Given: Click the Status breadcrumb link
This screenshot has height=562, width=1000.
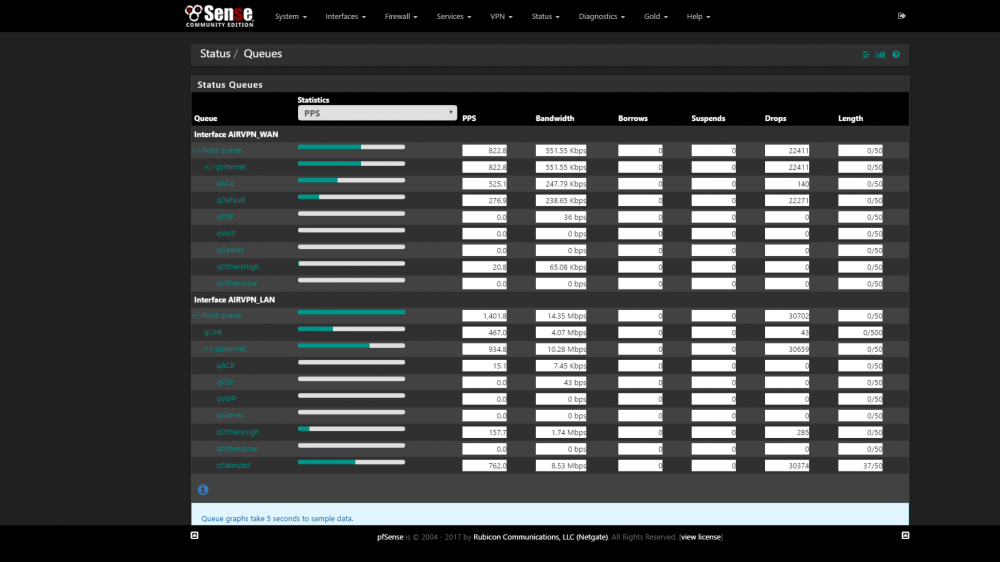Looking at the screenshot, I should pos(215,54).
